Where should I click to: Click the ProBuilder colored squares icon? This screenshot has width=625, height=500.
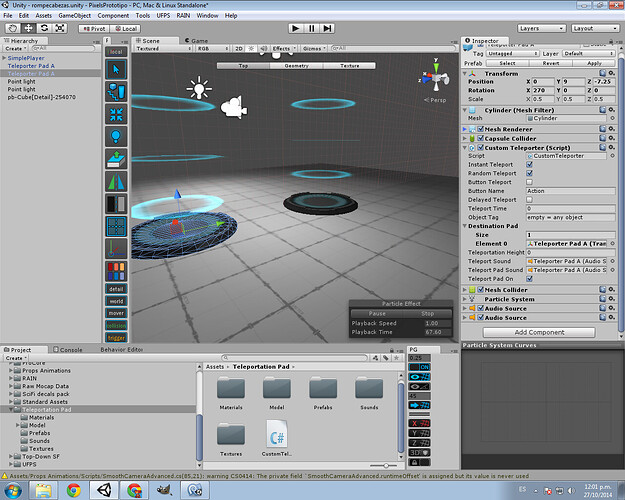(x=116, y=271)
